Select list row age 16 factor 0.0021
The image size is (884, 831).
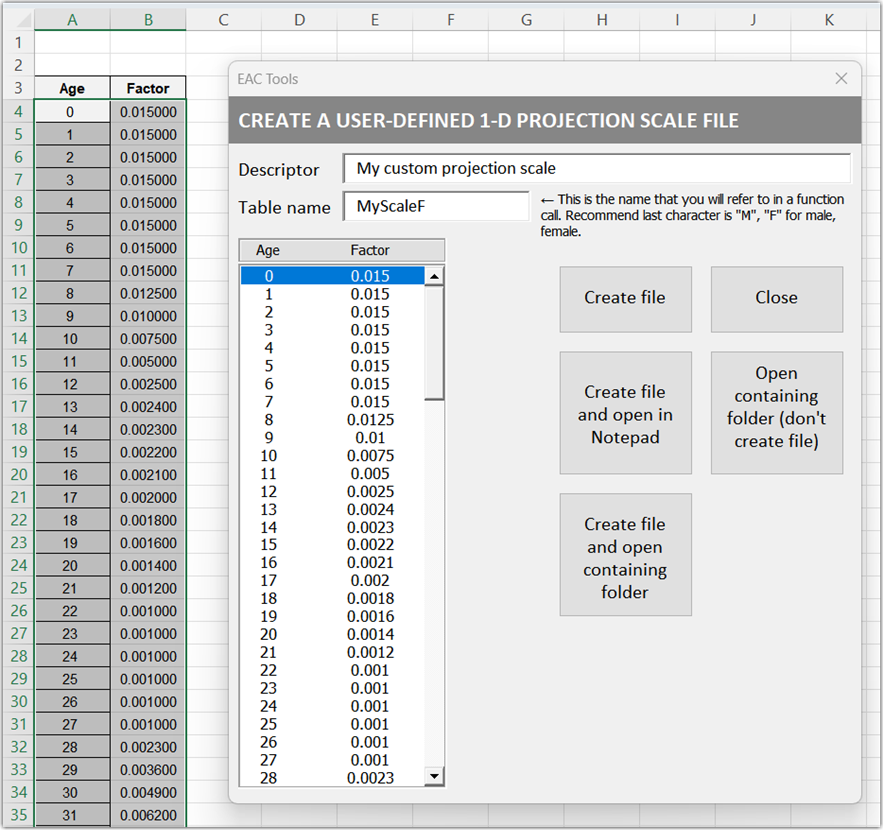332,563
